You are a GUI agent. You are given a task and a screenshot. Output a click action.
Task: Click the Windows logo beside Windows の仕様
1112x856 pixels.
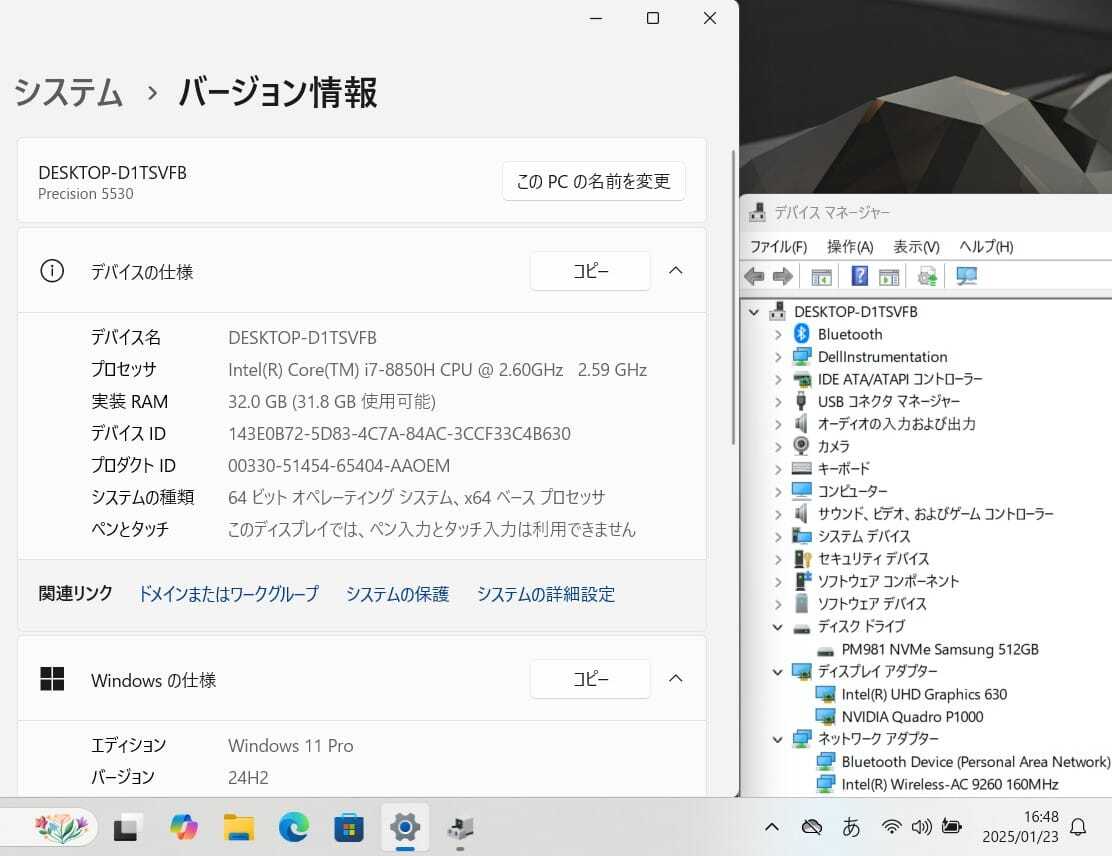click(x=52, y=679)
